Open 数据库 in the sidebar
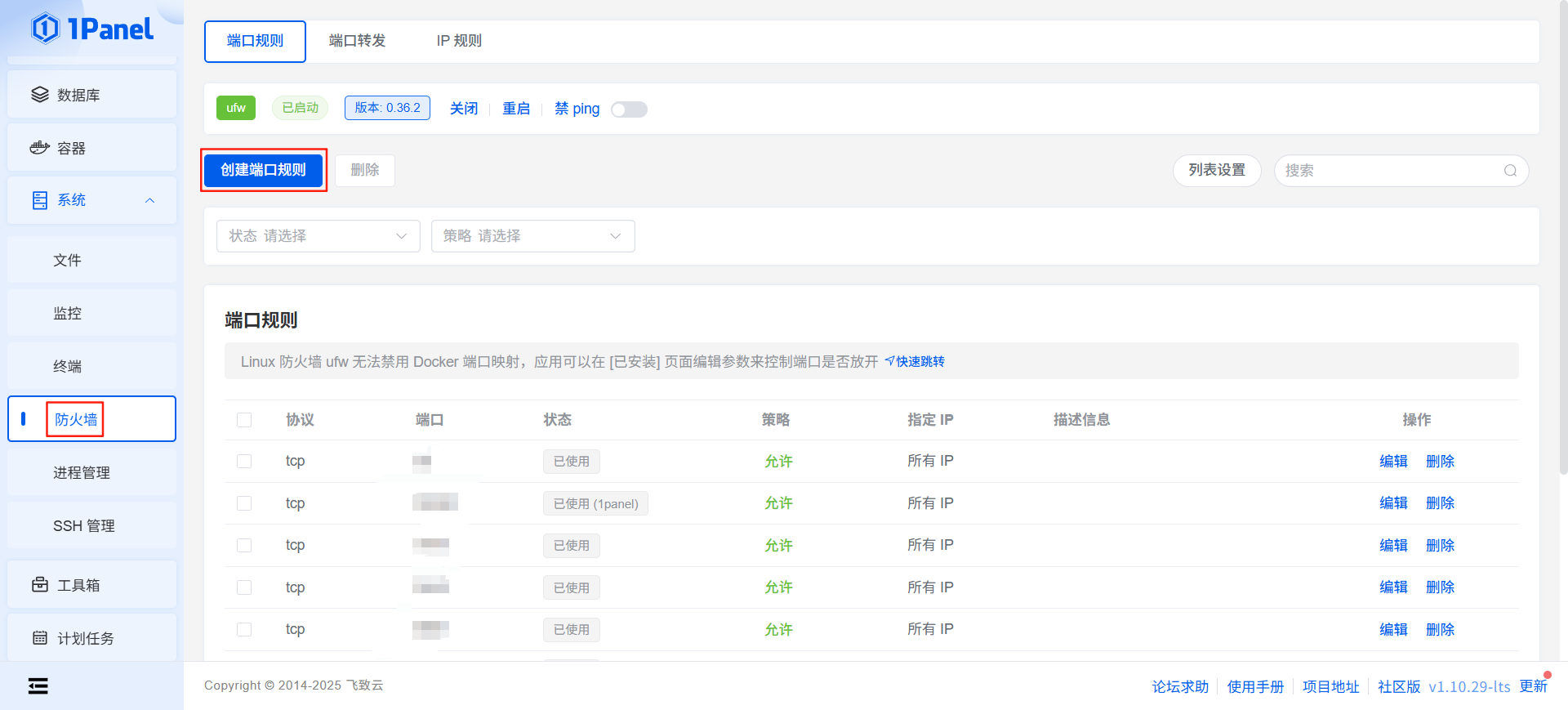This screenshot has height=710, width=1568. click(91, 95)
